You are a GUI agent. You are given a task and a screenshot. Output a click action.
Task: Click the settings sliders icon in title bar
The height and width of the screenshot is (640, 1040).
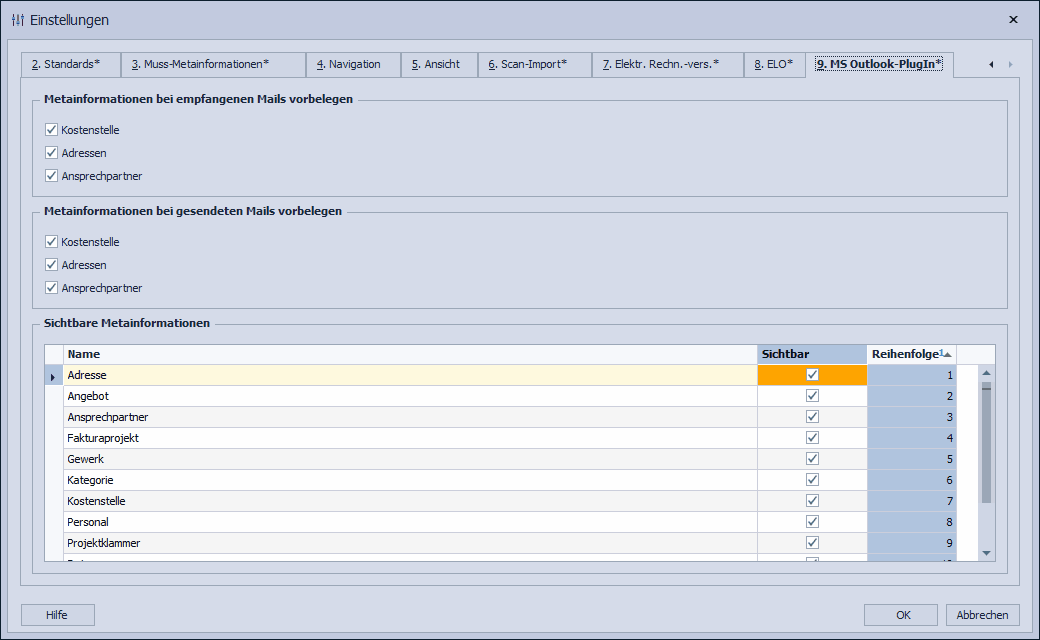pyautogui.click(x=18, y=20)
